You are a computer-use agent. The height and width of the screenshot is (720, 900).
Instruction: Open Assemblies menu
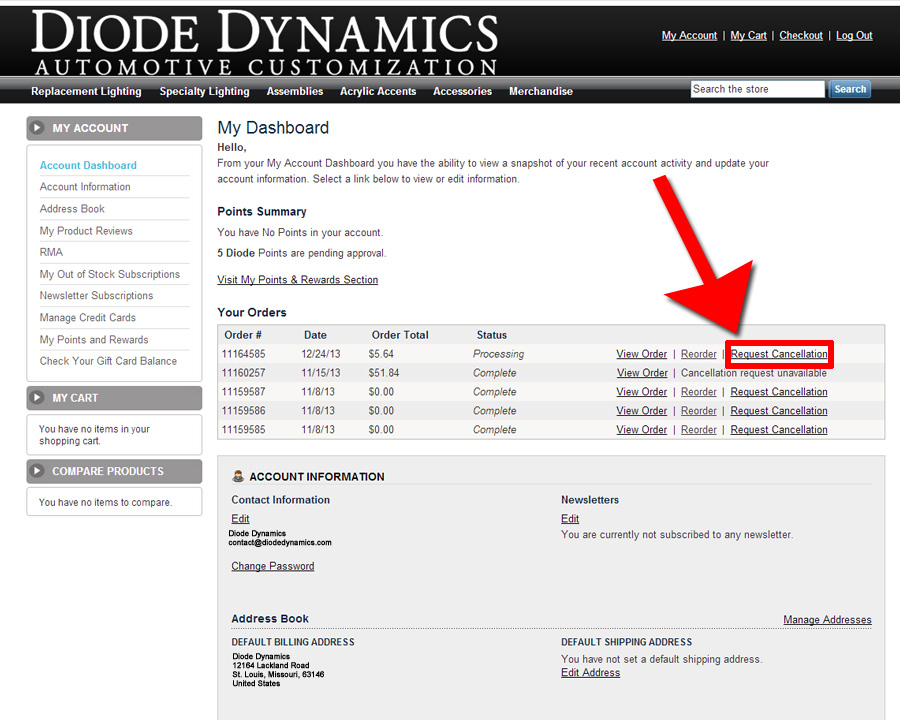click(294, 91)
